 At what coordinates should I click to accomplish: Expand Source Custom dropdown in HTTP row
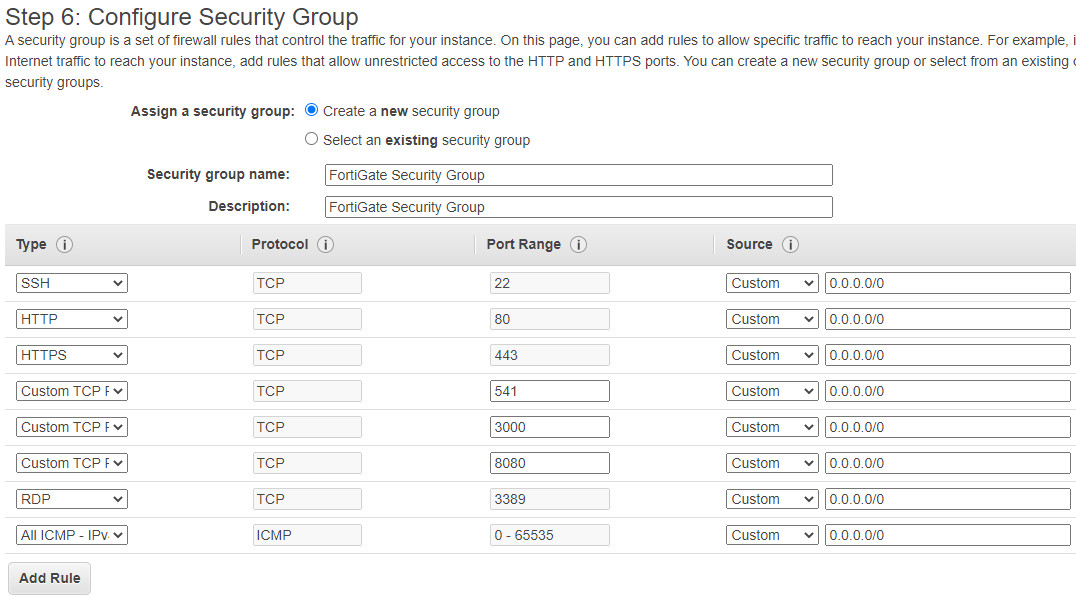point(772,319)
